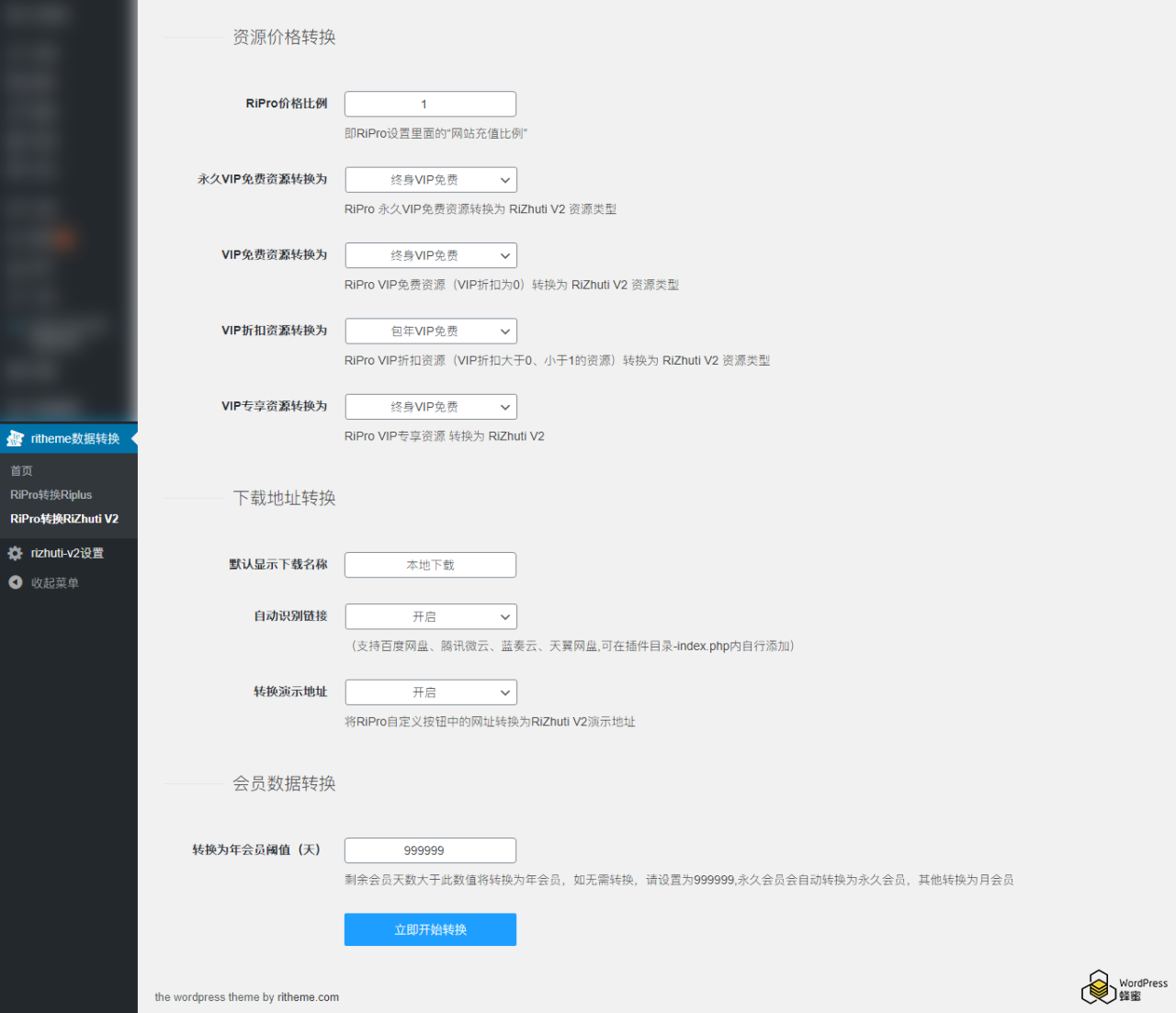
Task: Open the 永久VIP免费资源转换为 dropdown
Action: coord(431,179)
